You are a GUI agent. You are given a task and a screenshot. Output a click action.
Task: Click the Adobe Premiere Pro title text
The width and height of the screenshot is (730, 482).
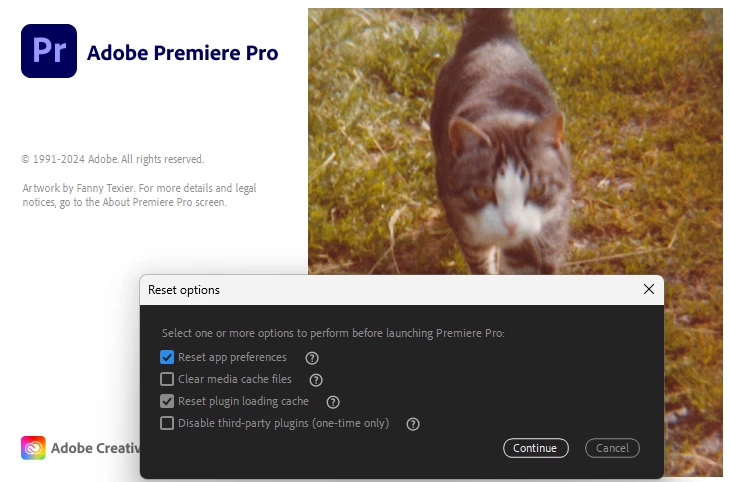(x=182, y=53)
